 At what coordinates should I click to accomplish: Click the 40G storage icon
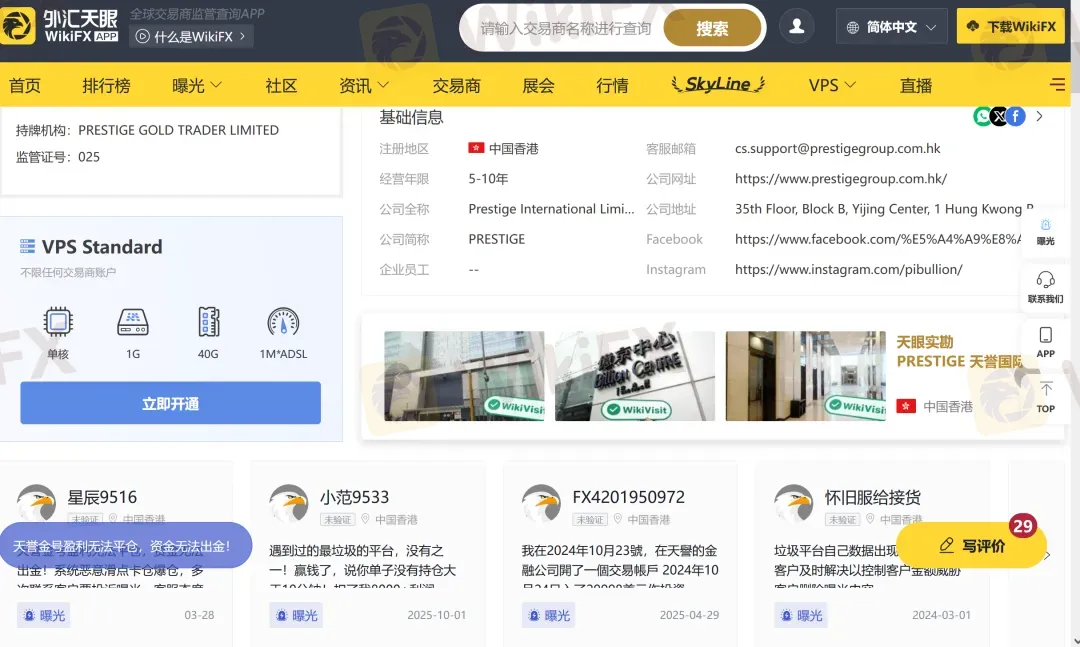(209, 322)
